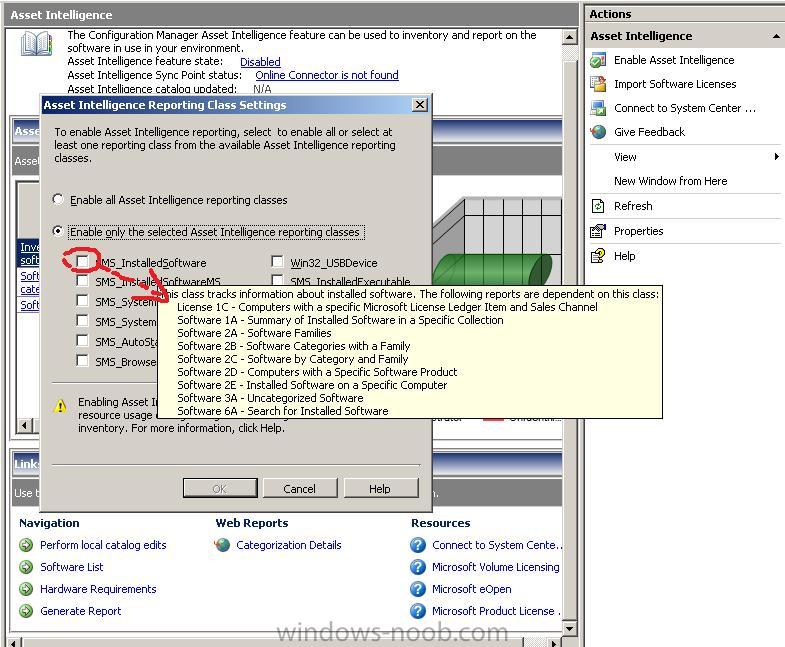Click the main pane scroll up arrow
This screenshot has height=647, width=785.
pos(569,37)
